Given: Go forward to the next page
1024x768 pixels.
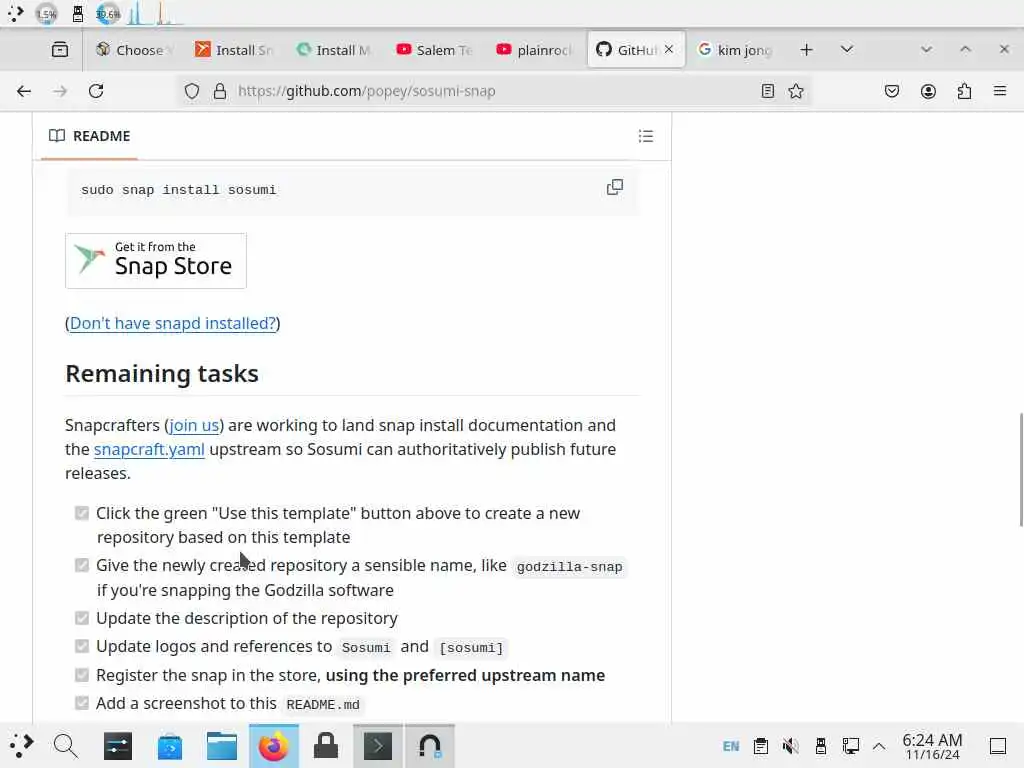Looking at the screenshot, I should click(x=60, y=91).
